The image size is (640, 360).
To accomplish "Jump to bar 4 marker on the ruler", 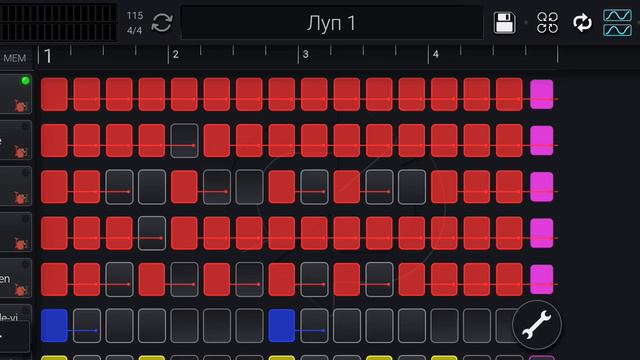I will click(x=436, y=54).
